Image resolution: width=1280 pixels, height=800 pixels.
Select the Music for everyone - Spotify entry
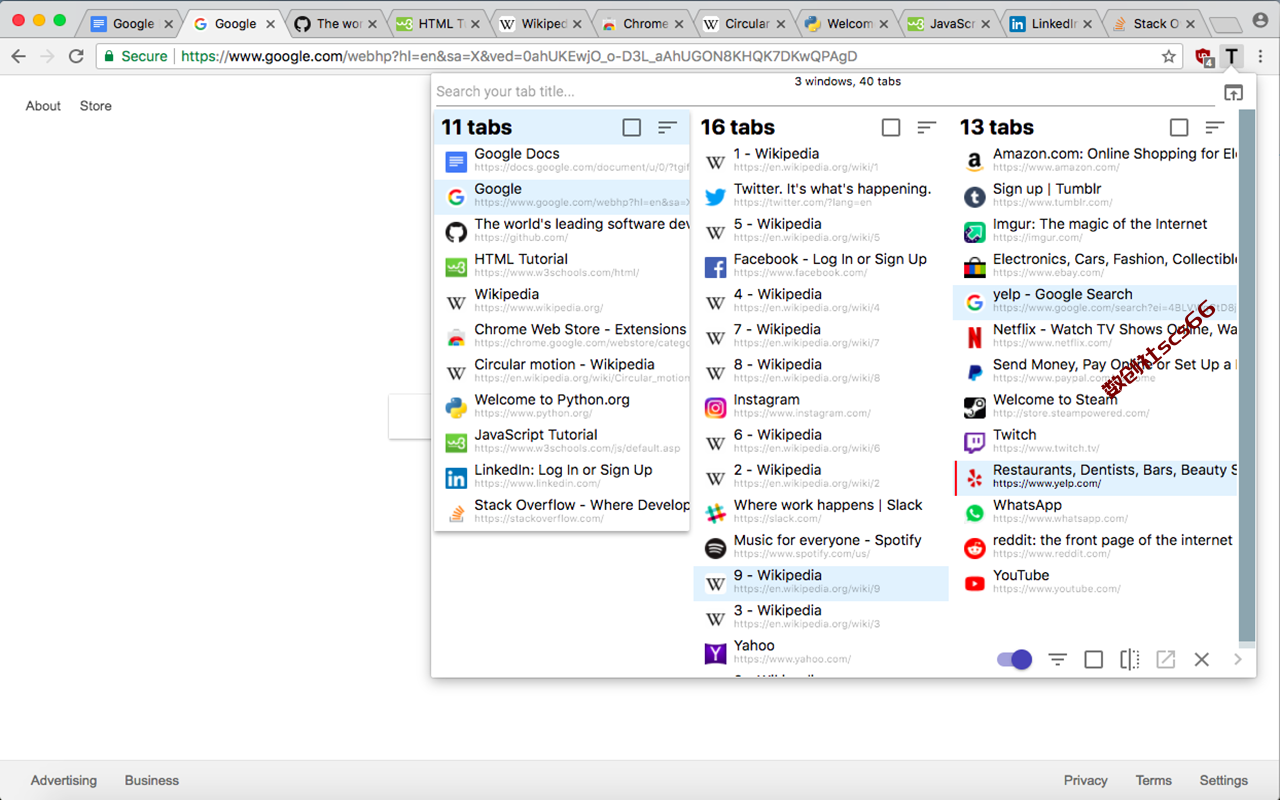[821, 548]
